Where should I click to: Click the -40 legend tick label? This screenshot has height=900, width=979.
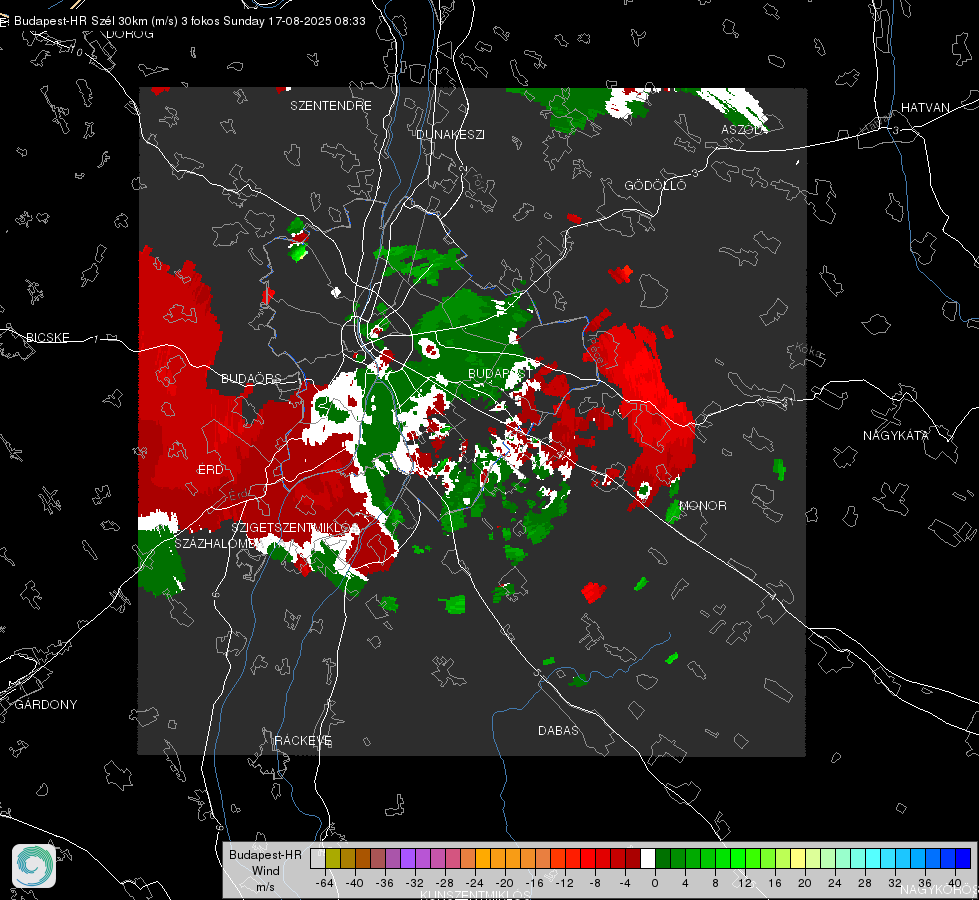coord(355,883)
